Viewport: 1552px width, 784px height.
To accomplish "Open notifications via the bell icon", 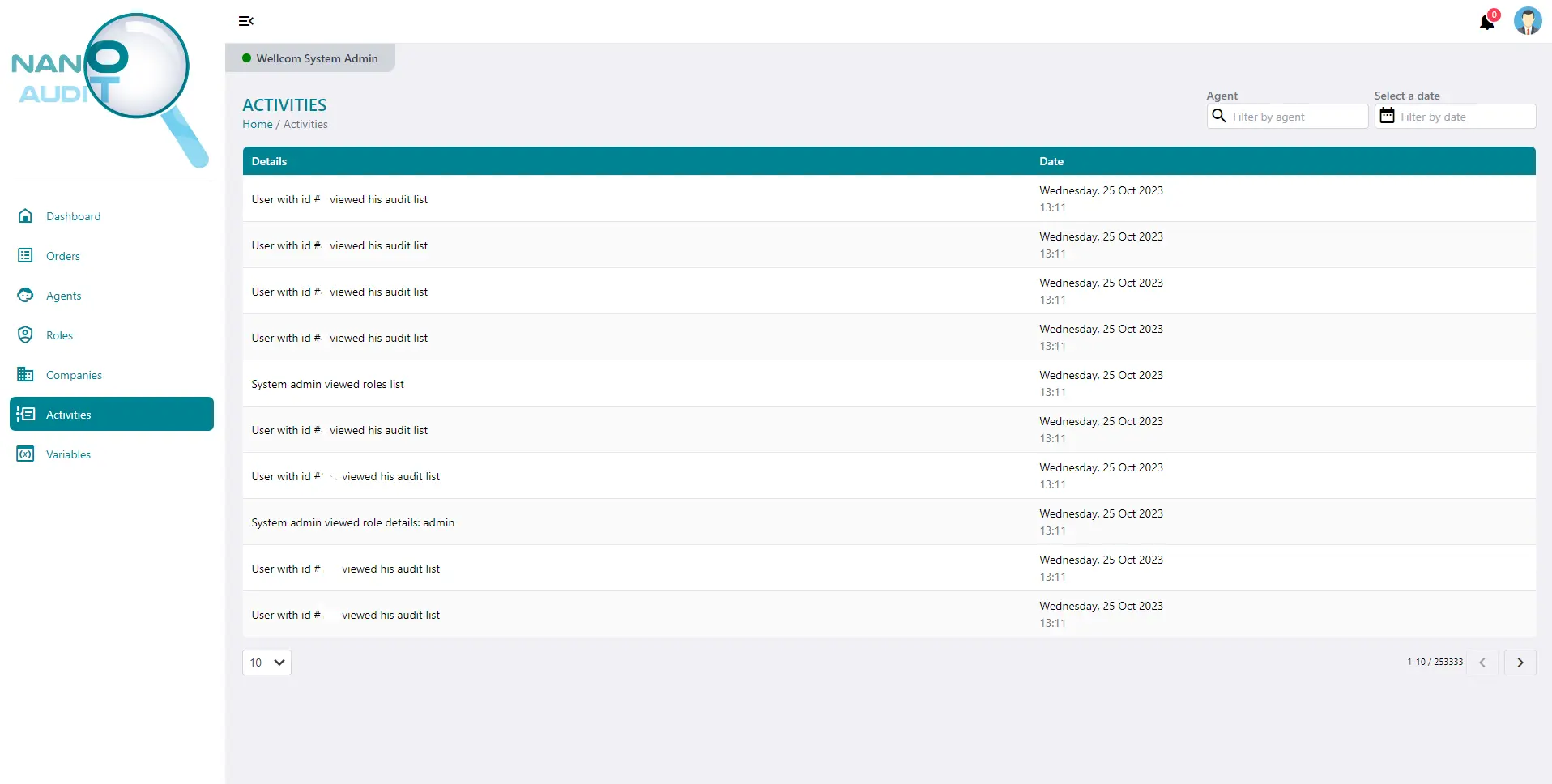I will click(x=1487, y=23).
